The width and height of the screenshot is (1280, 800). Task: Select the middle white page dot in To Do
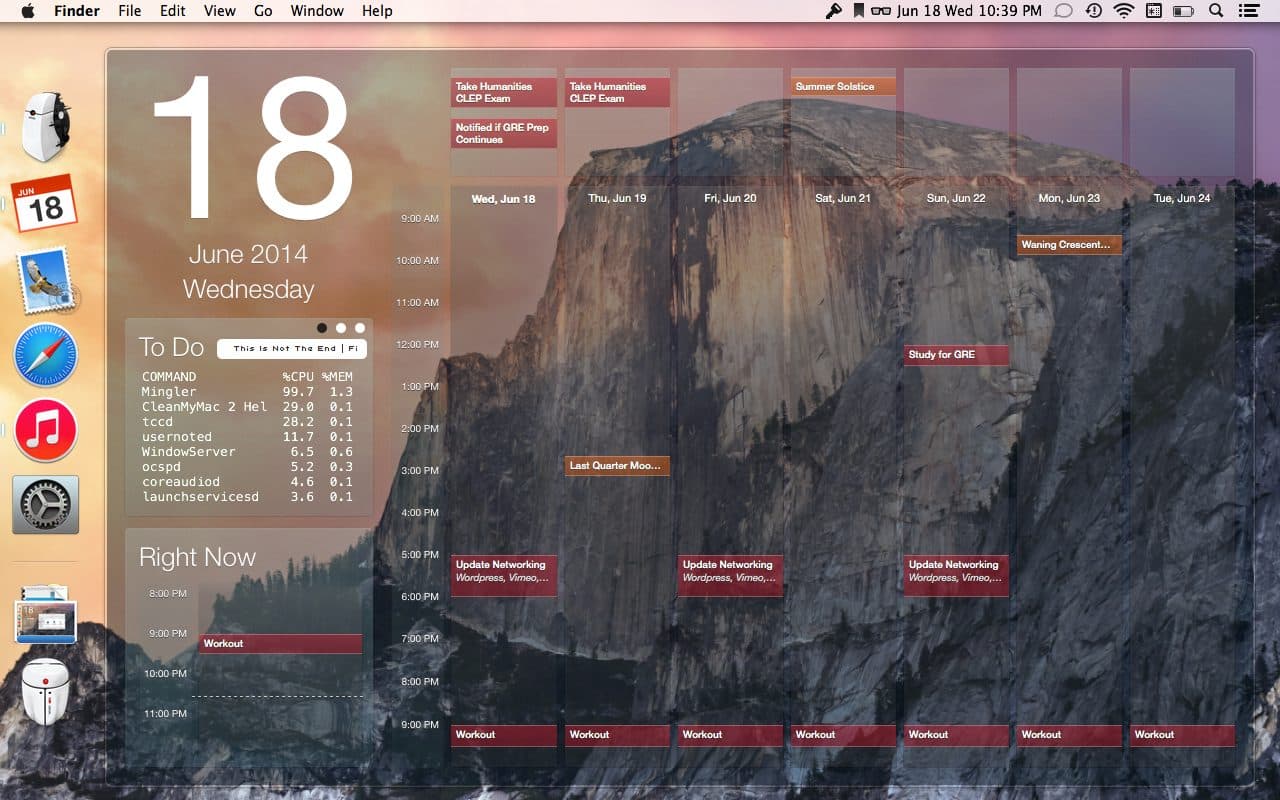tap(341, 328)
